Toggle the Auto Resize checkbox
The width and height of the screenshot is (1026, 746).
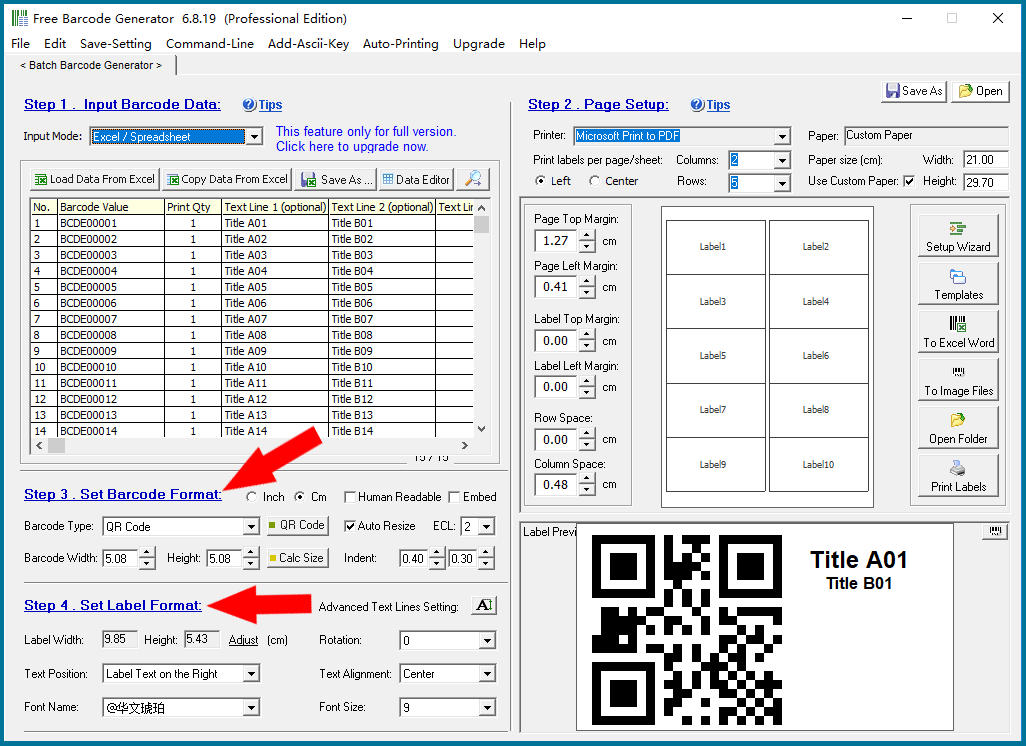point(350,526)
